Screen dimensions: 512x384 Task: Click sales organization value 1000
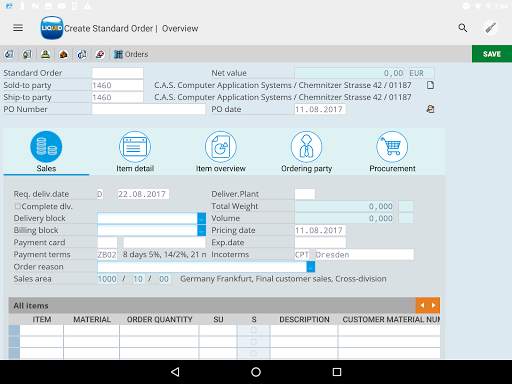click(x=107, y=279)
